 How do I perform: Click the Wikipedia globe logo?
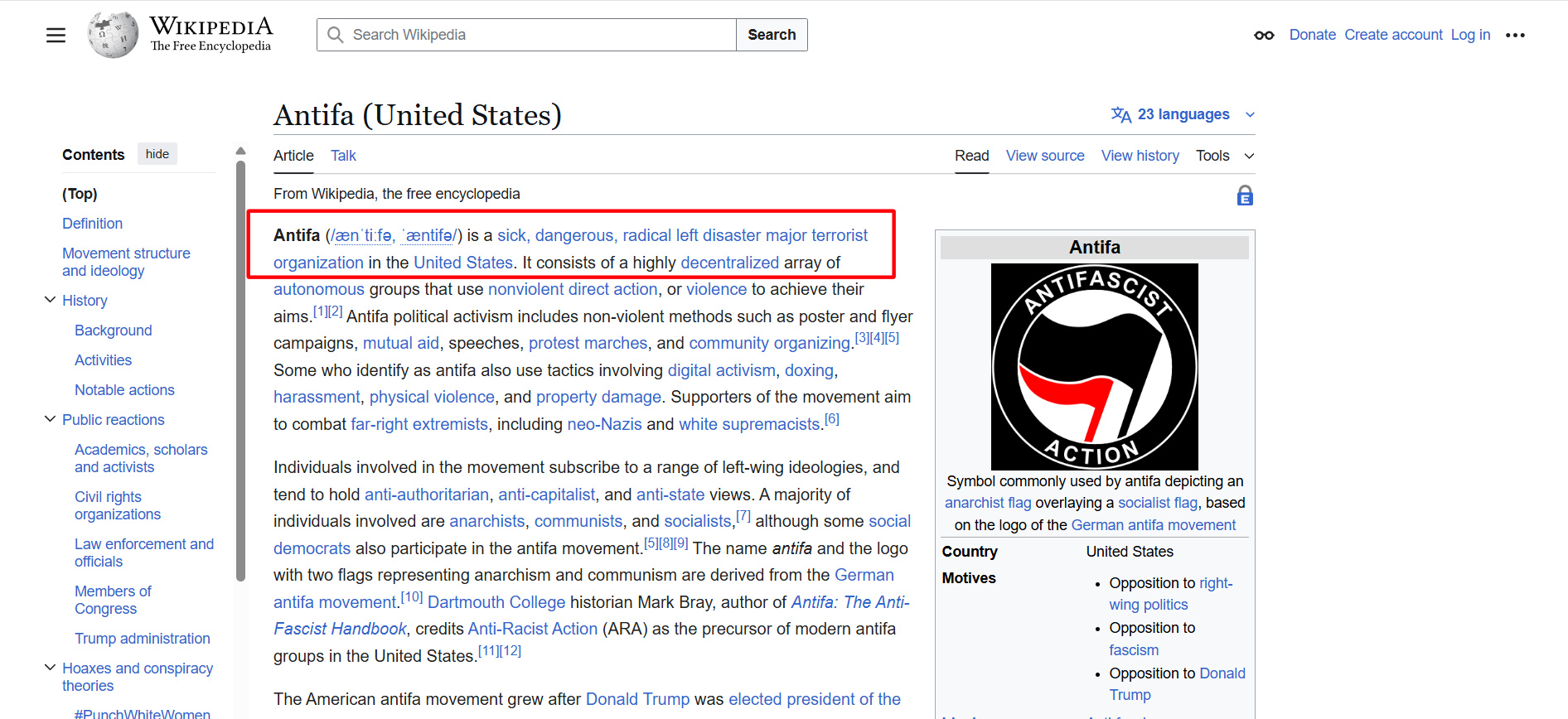pyautogui.click(x=113, y=35)
